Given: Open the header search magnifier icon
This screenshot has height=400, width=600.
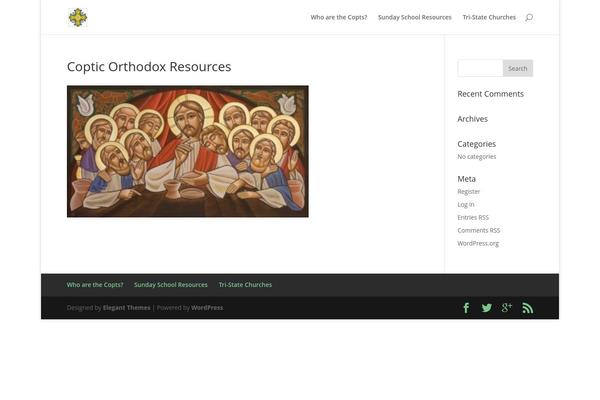Looking at the screenshot, I should tap(529, 18).
